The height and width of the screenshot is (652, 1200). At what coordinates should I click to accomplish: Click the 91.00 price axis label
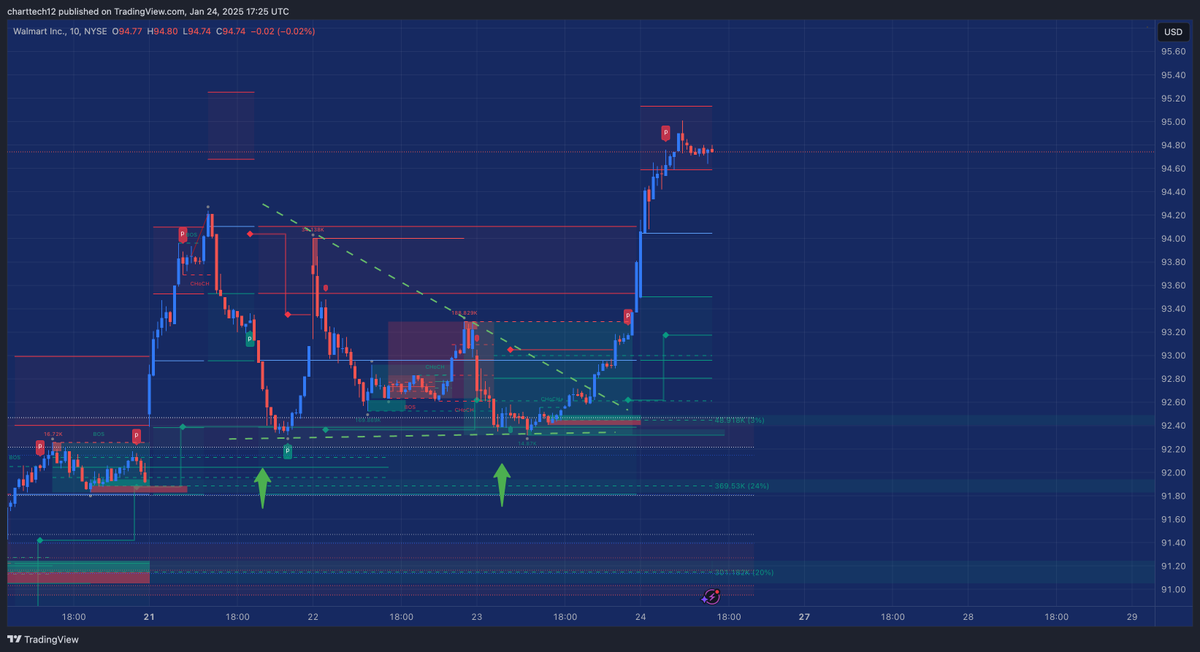tap(1173, 589)
